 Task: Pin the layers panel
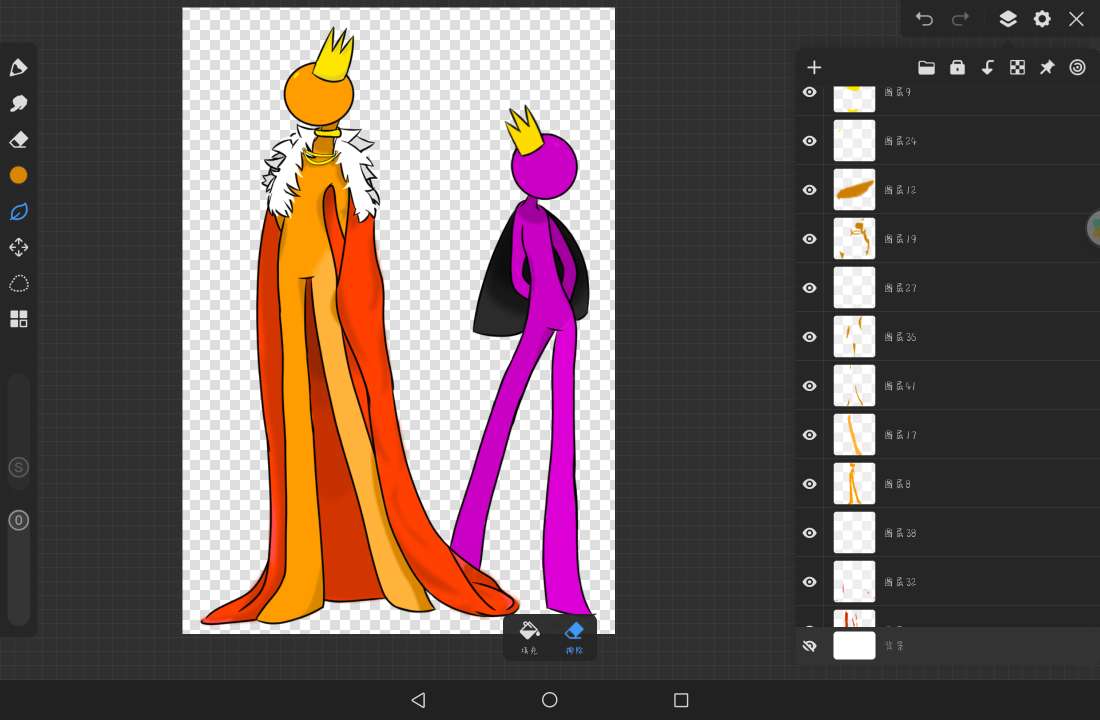pos(1047,68)
